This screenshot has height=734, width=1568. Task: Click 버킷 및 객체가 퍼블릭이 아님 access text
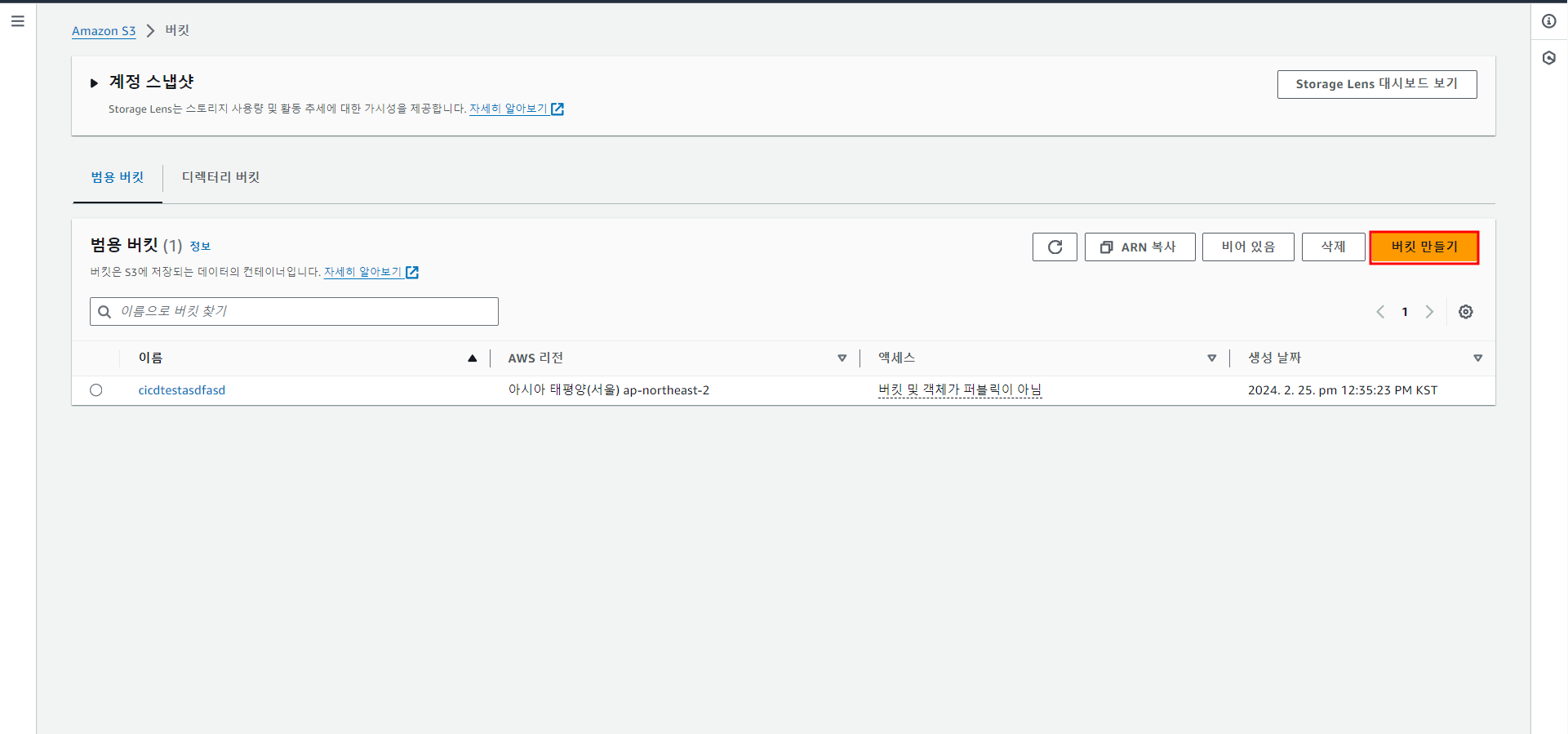coord(960,390)
